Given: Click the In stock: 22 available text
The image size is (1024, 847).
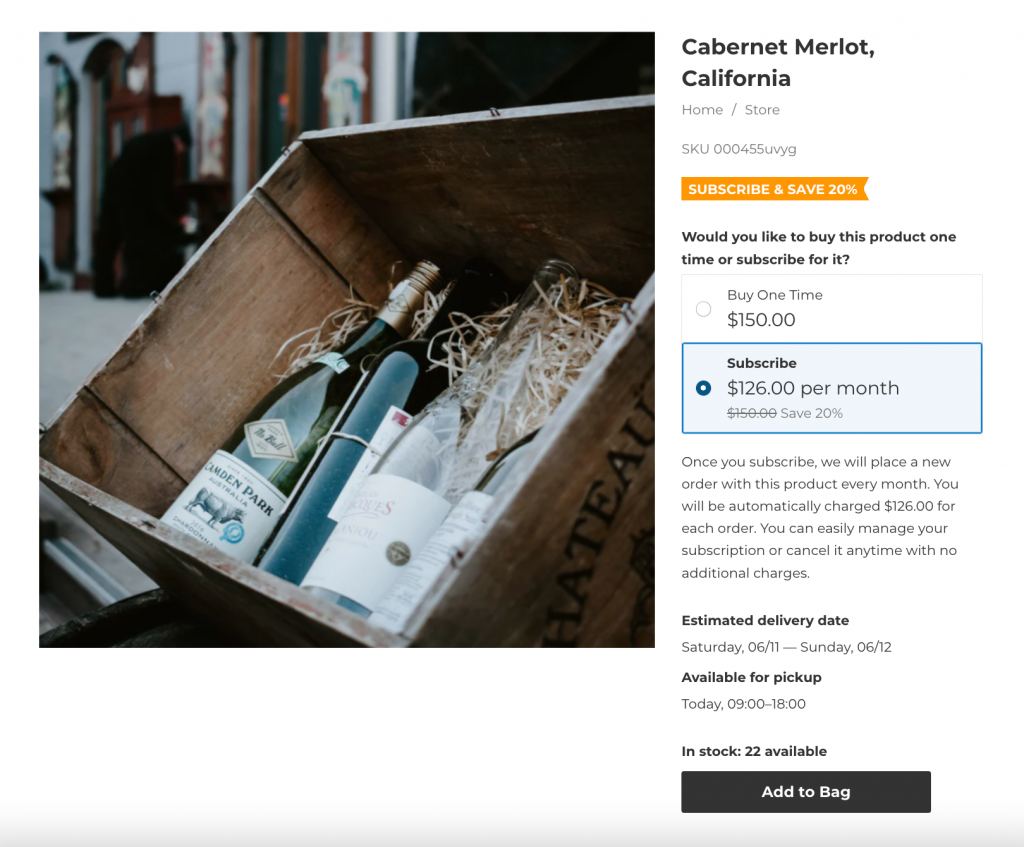Looking at the screenshot, I should click(x=754, y=751).
